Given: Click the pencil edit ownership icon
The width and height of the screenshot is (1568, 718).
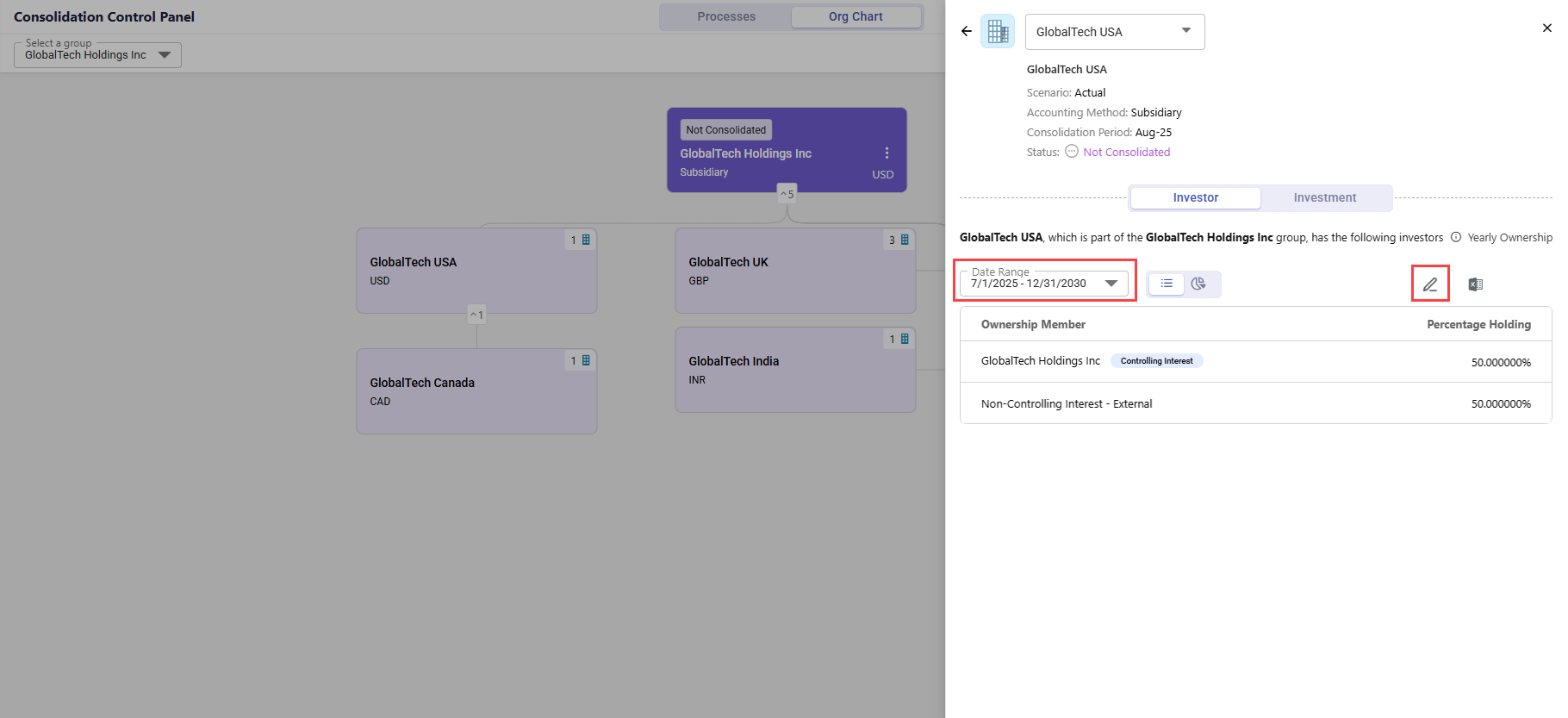Looking at the screenshot, I should click(x=1429, y=284).
